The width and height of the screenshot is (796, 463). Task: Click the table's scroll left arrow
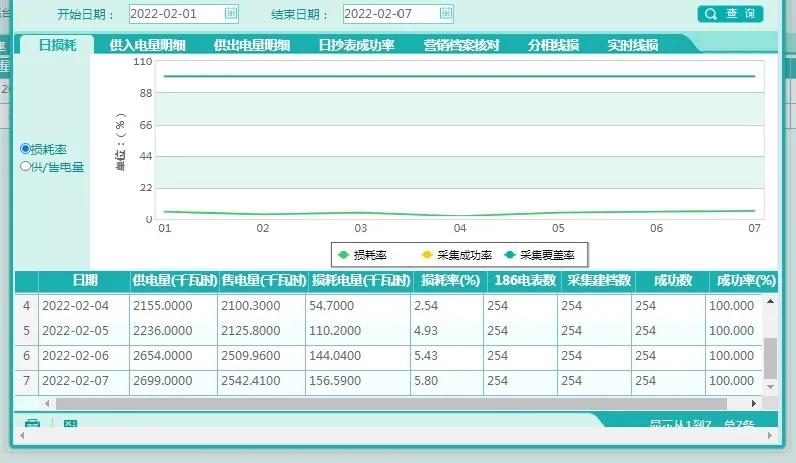coord(47,404)
